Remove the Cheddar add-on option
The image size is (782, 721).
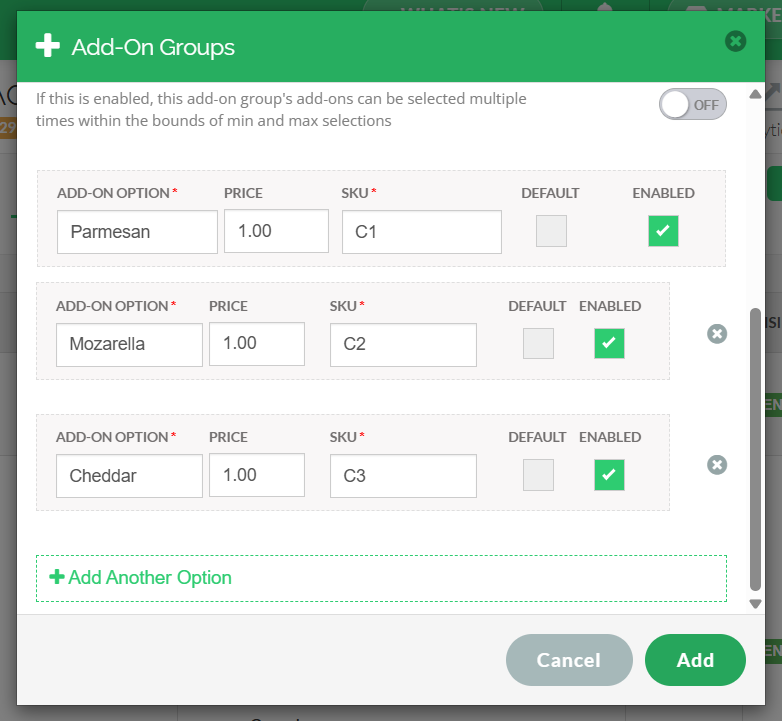pos(717,465)
